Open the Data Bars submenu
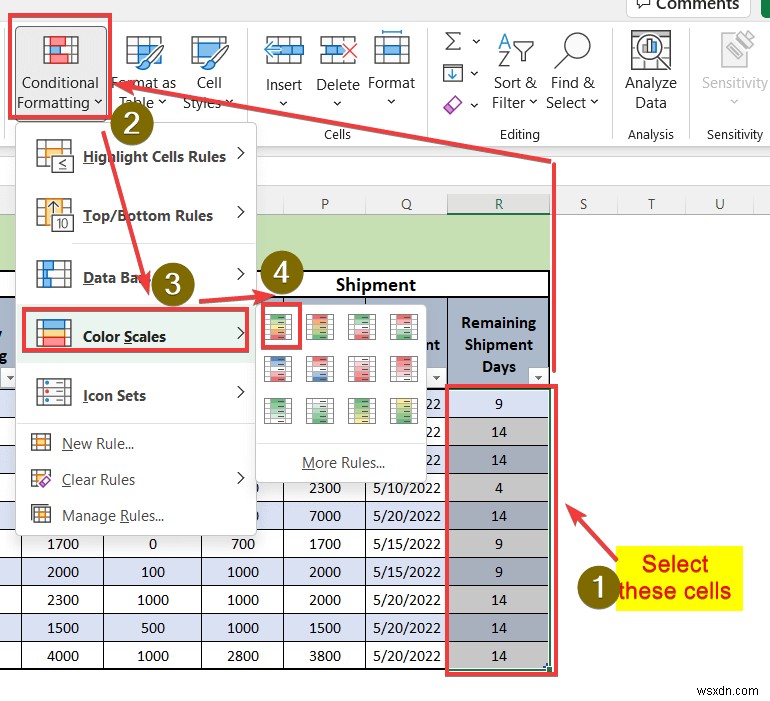Image resolution: width=770 pixels, height=701 pixels. pos(137,277)
